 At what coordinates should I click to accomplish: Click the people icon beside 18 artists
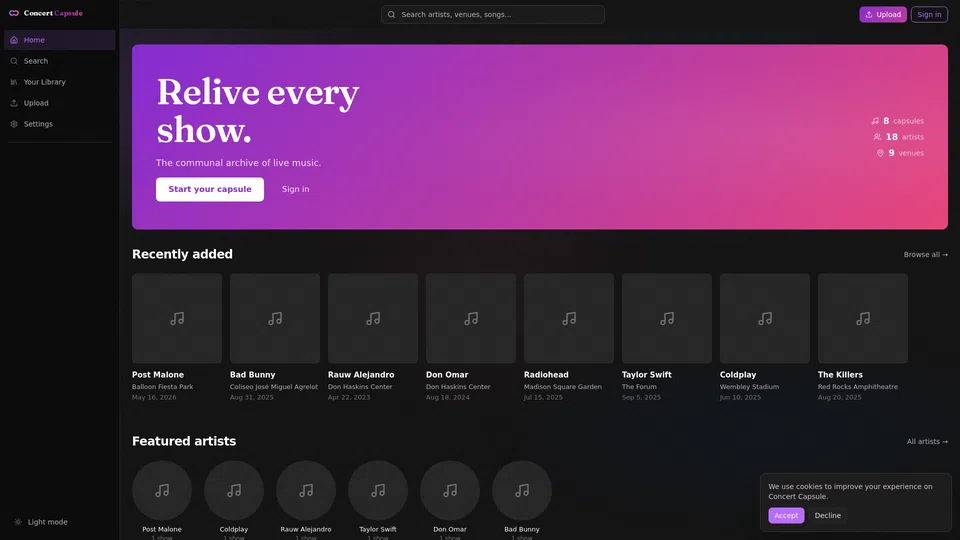(x=877, y=137)
